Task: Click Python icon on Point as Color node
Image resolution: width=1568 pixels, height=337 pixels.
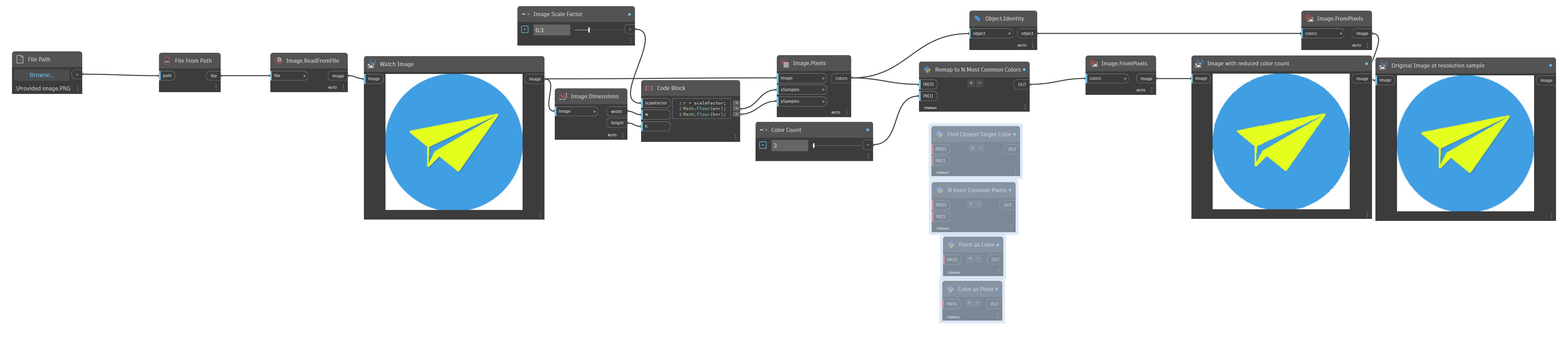Action: click(952, 245)
